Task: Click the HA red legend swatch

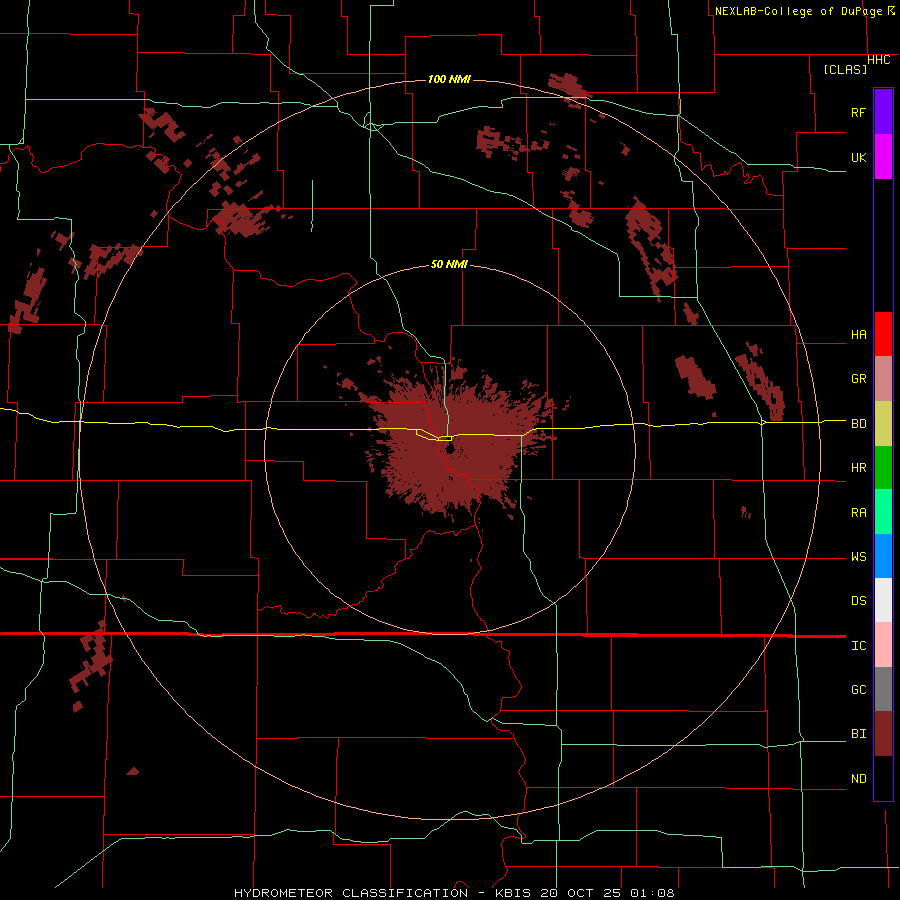Action: pos(883,334)
